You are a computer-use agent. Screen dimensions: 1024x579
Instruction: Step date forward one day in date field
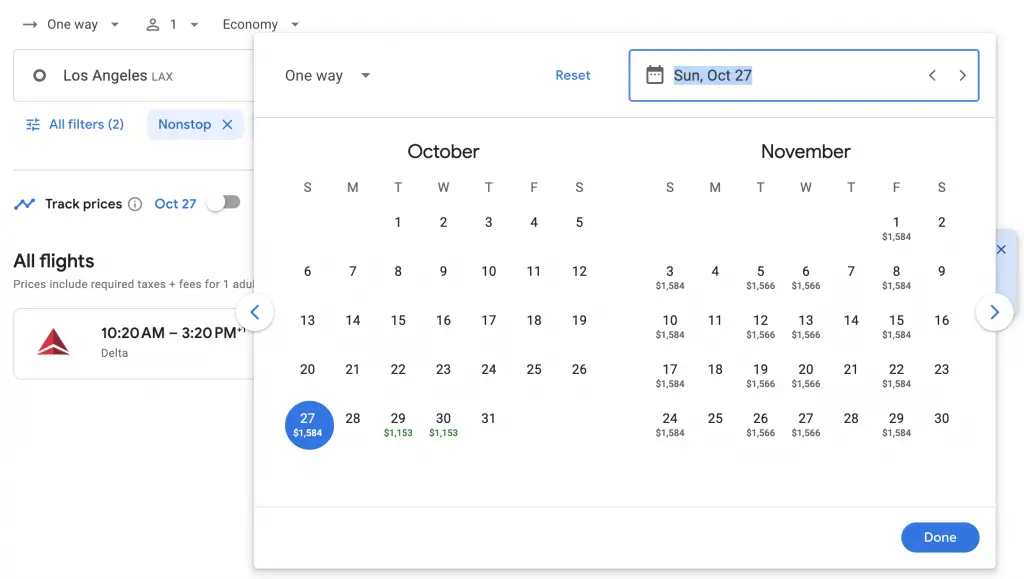tap(962, 75)
